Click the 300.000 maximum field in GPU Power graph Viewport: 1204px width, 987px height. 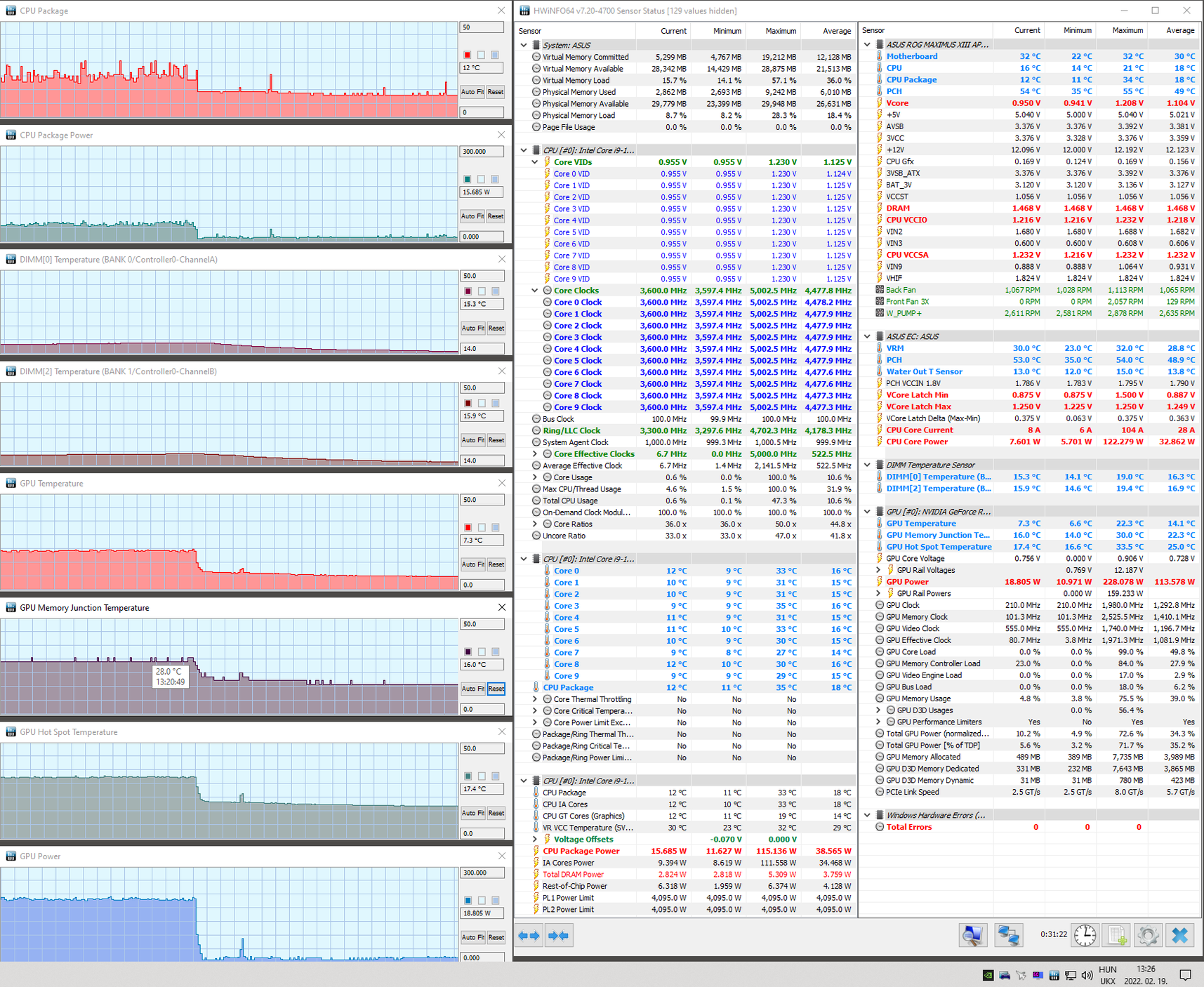point(482,873)
